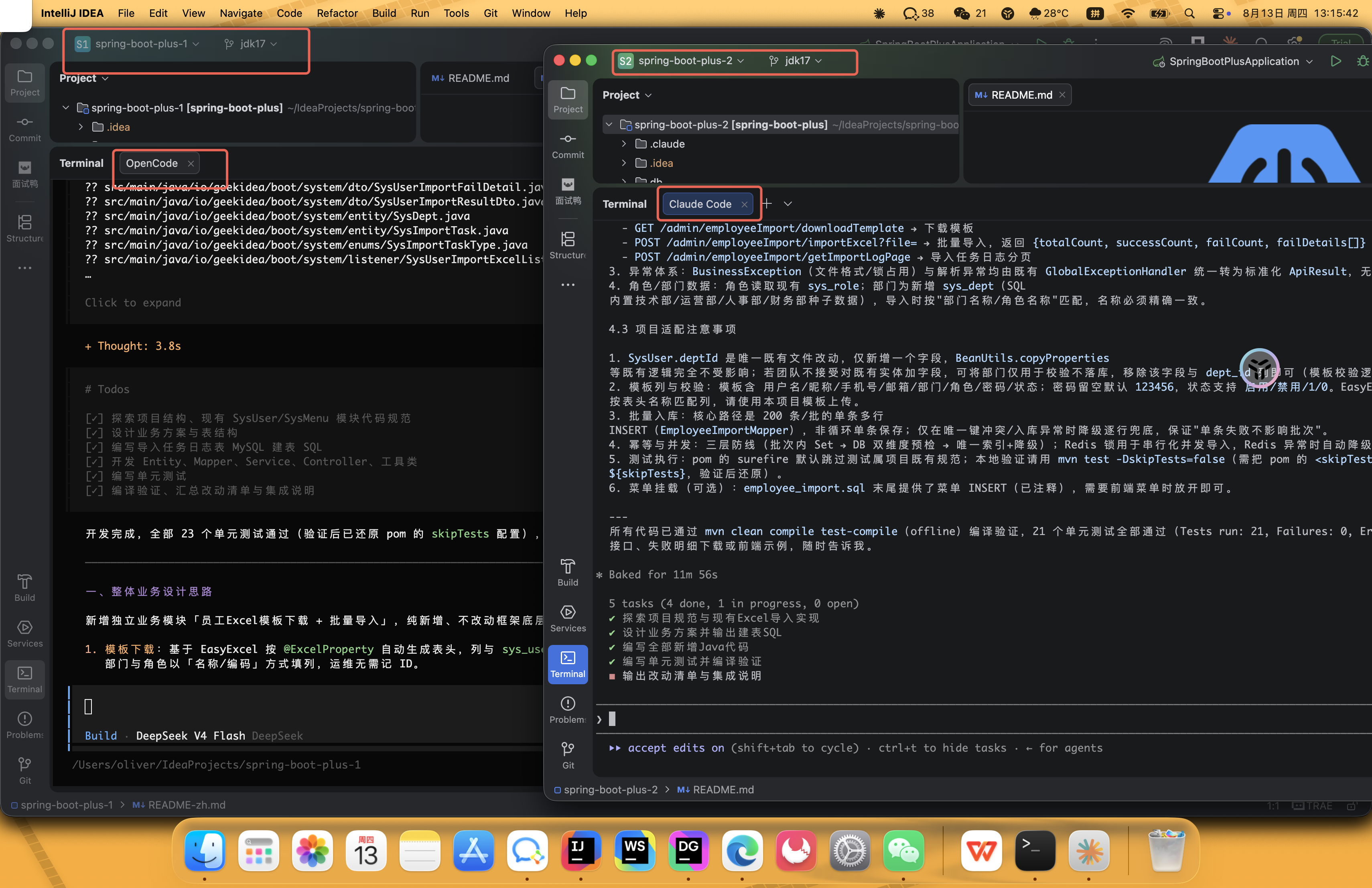The height and width of the screenshot is (888, 1372).
Task: Open terminal tab options dropdown arrow
Action: [787, 203]
